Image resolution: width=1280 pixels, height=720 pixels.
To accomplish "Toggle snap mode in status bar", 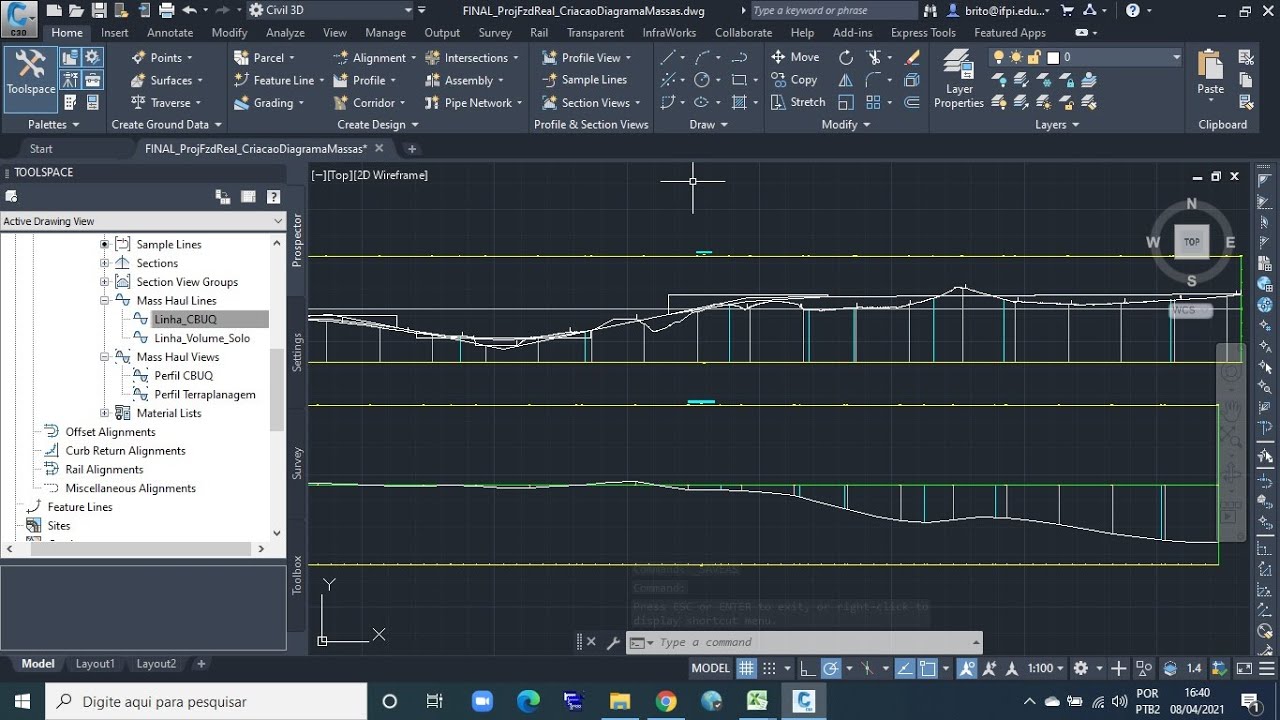I will (769, 668).
